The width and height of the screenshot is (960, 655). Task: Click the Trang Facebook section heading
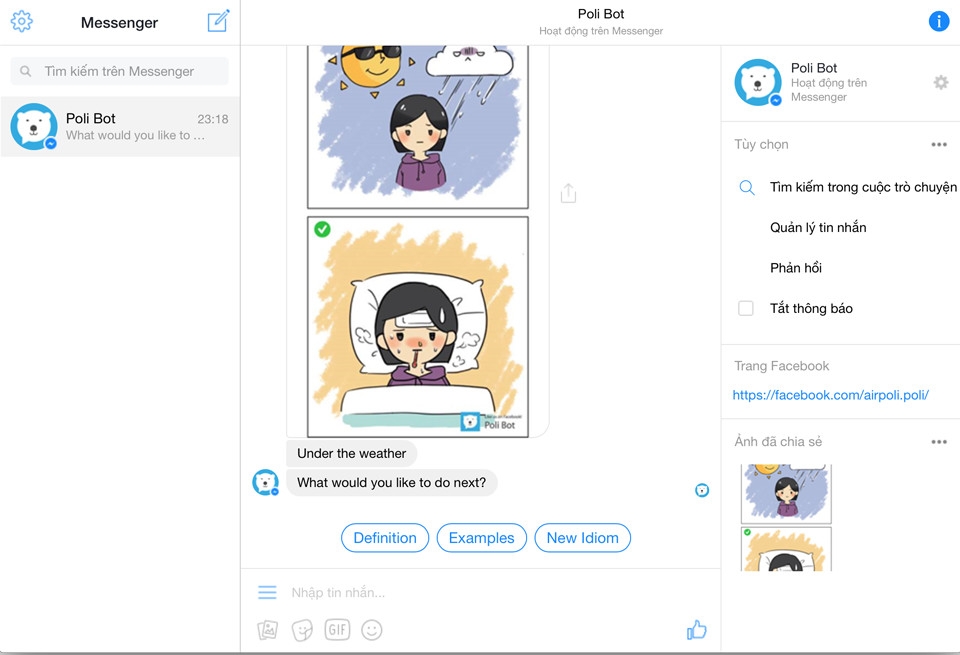[781, 366]
